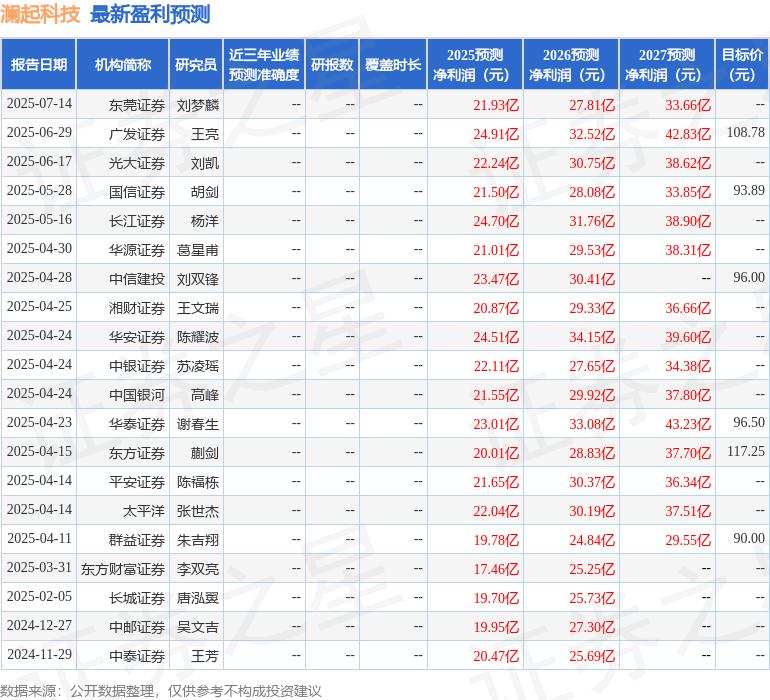
Task: Click the 数据来源 footnote text
Action: (161, 691)
